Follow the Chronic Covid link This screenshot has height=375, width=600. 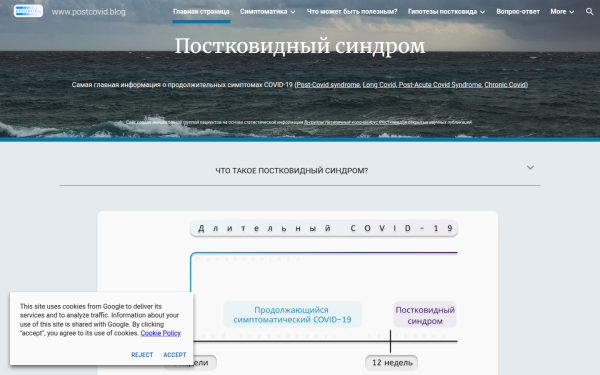pos(505,85)
